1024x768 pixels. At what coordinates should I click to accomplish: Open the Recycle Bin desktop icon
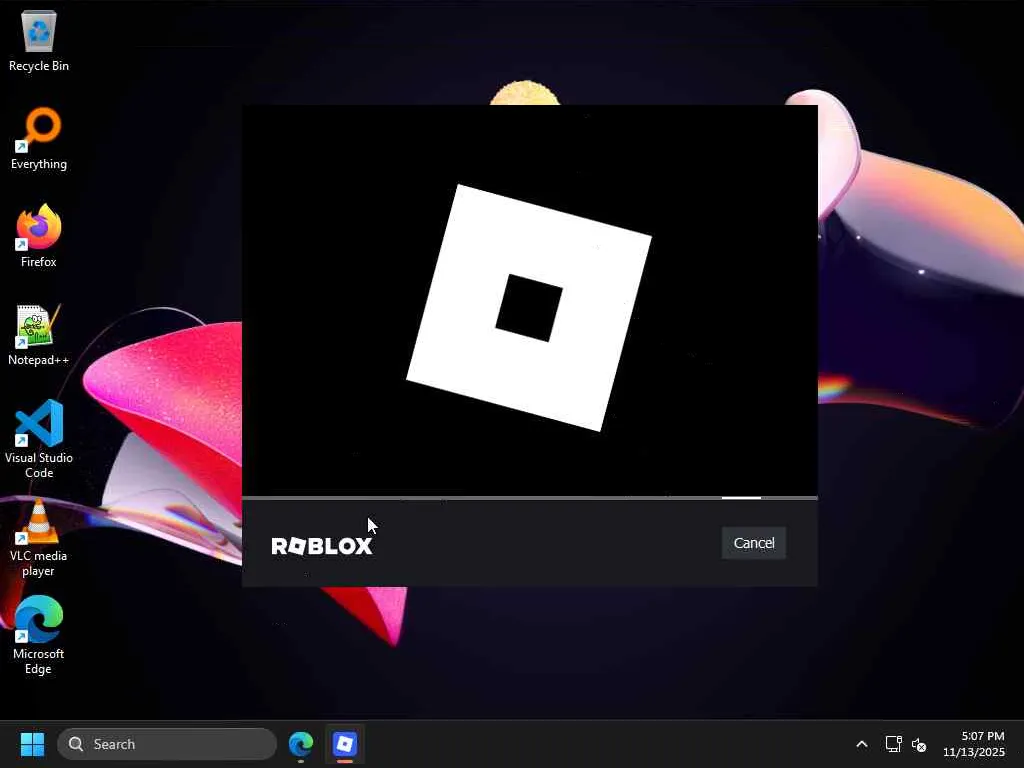tap(39, 40)
